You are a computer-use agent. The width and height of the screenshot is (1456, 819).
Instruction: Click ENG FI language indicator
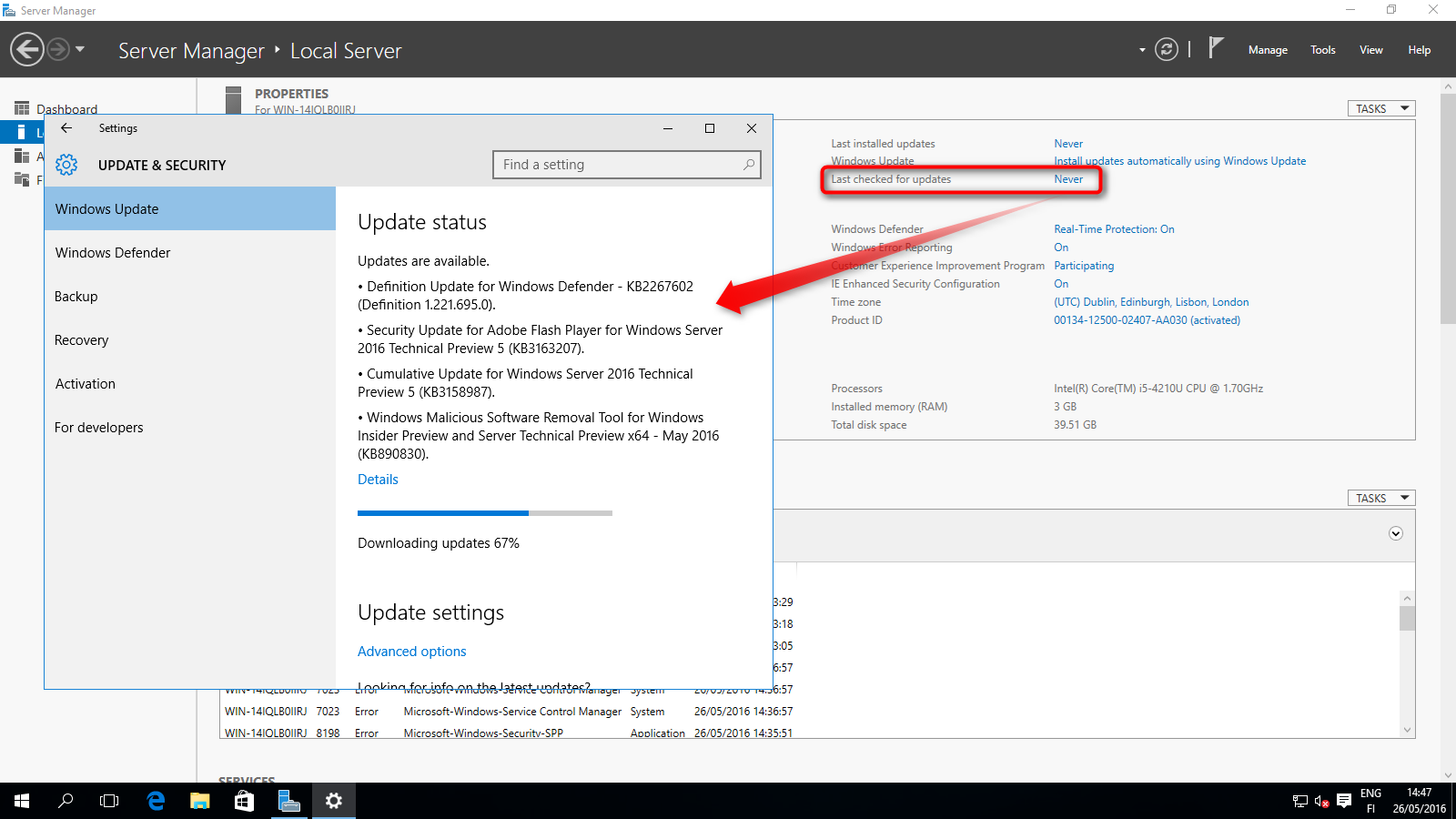click(x=1370, y=801)
